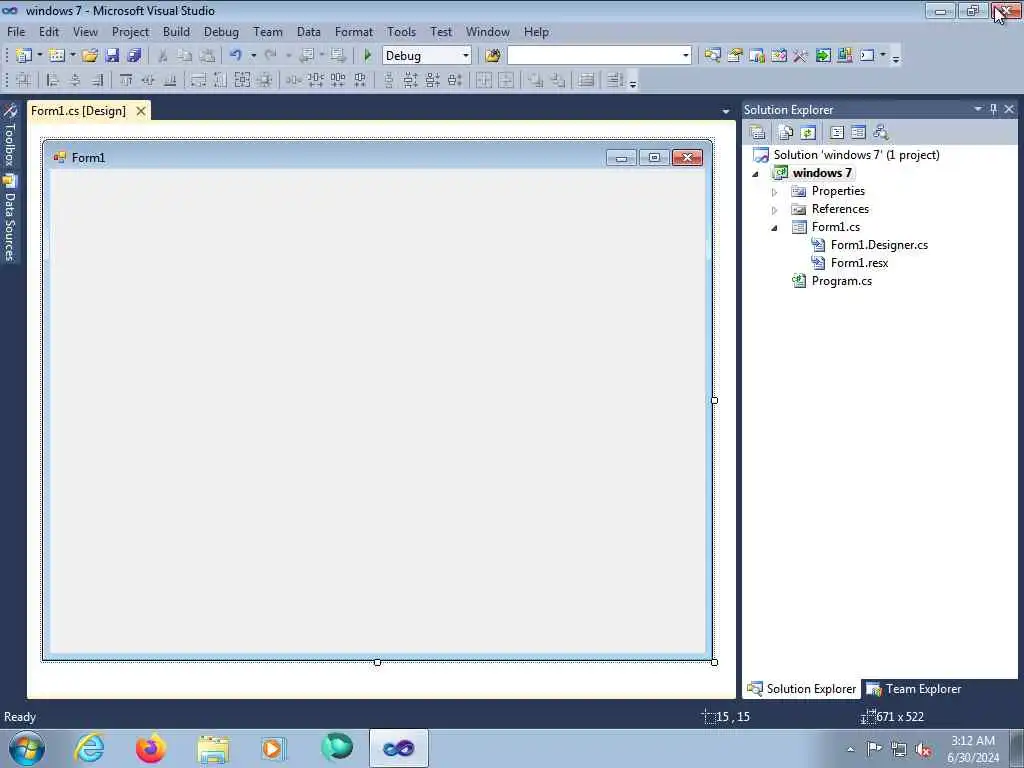Image resolution: width=1024 pixels, height=768 pixels.
Task: Switch to the Team Explorer tab
Action: click(913, 689)
